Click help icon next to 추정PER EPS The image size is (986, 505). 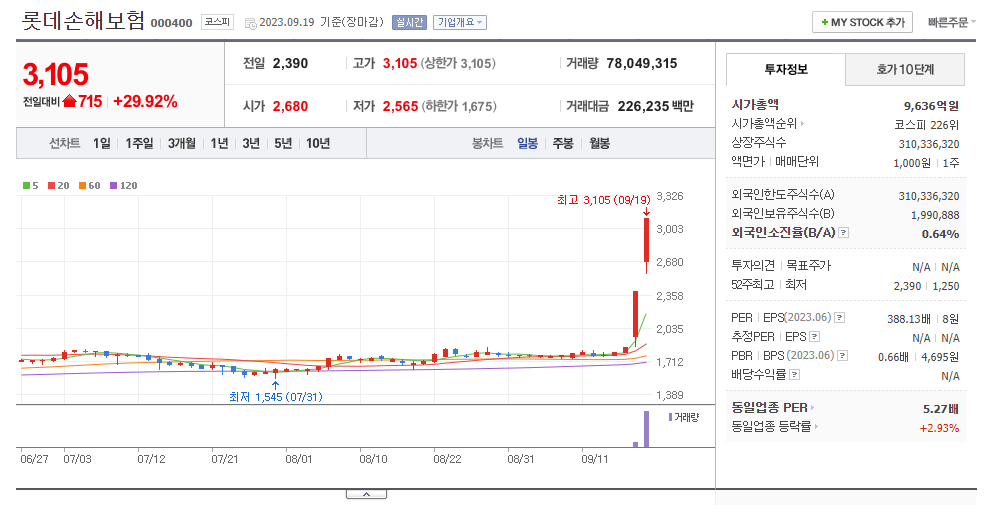(815, 336)
